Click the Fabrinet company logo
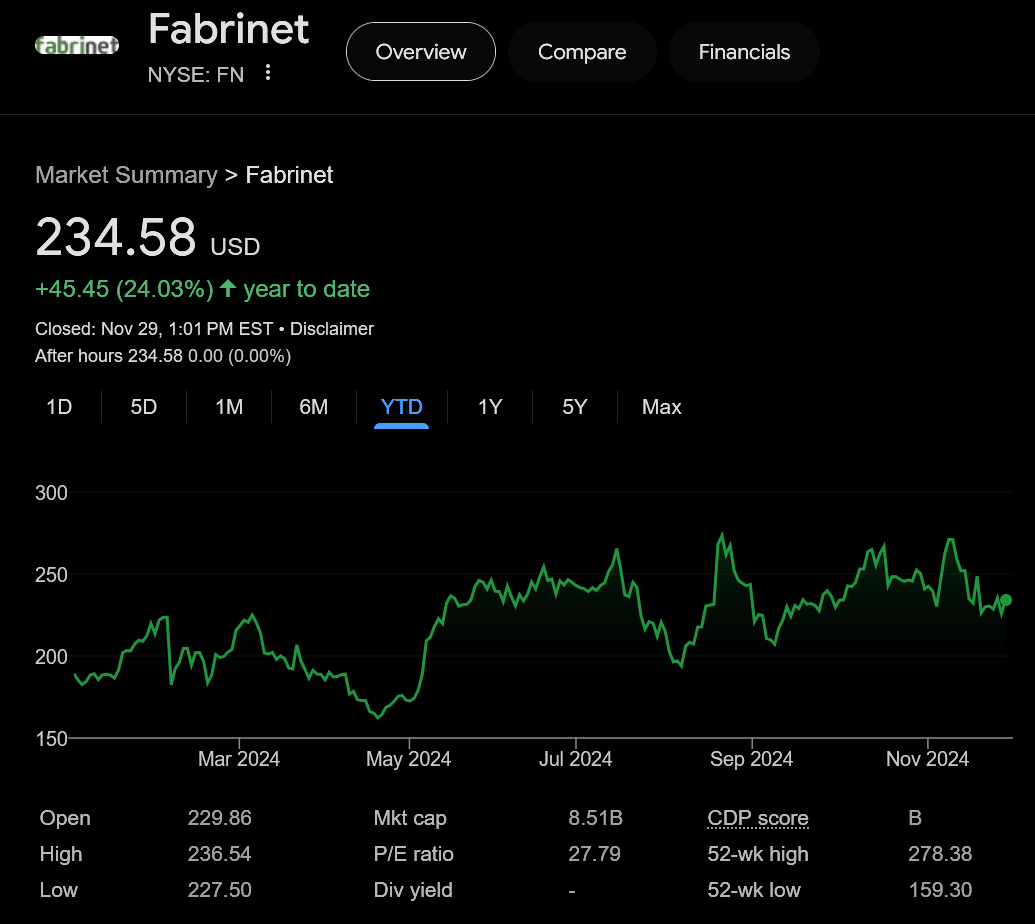 click(77, 45)
